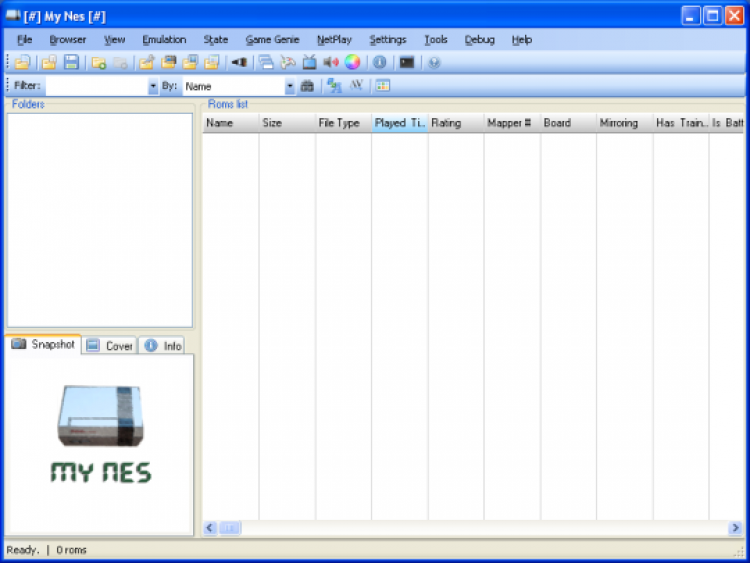Open the State menu

[216, 40]
